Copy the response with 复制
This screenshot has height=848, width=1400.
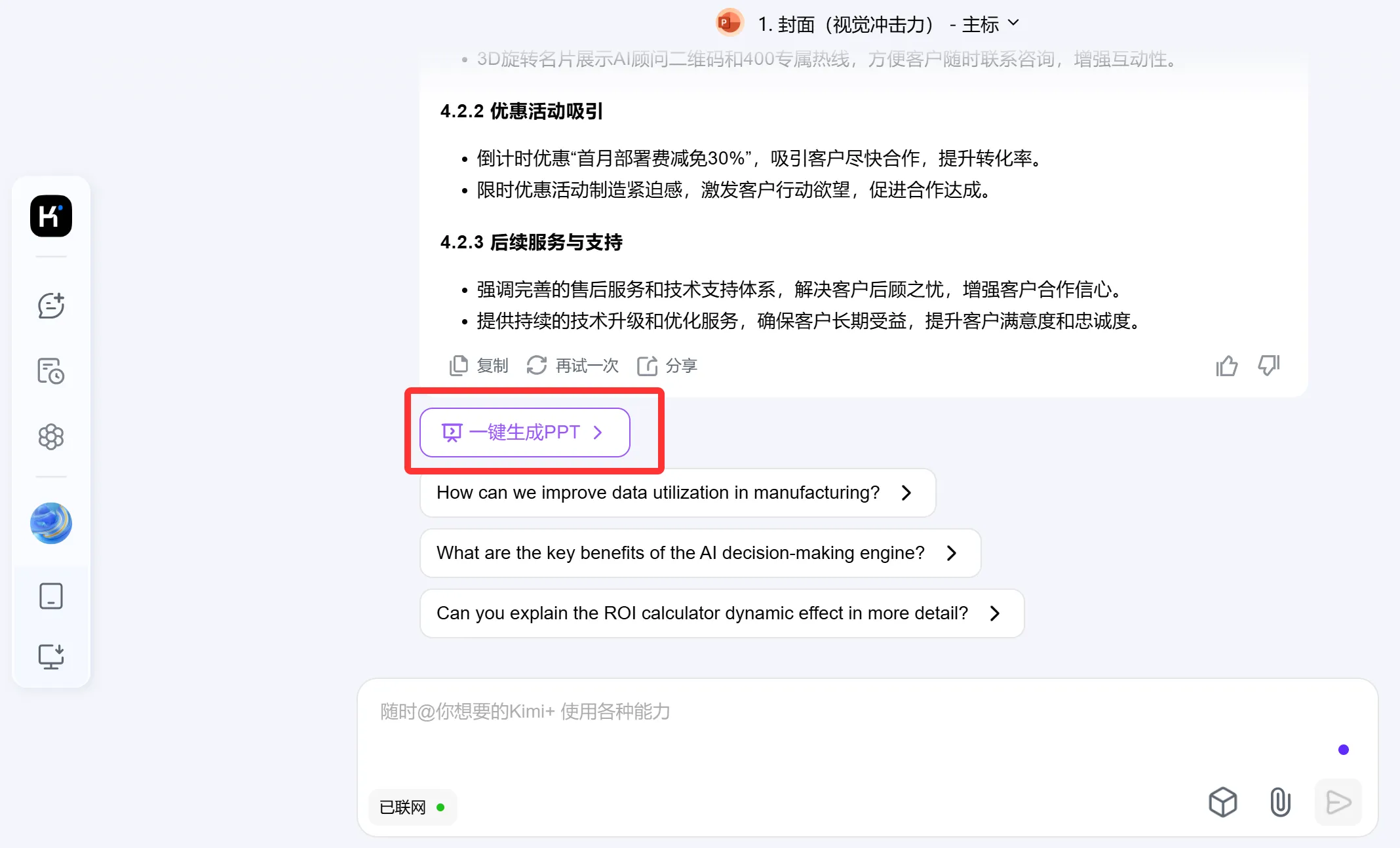(x=478, y=366)
